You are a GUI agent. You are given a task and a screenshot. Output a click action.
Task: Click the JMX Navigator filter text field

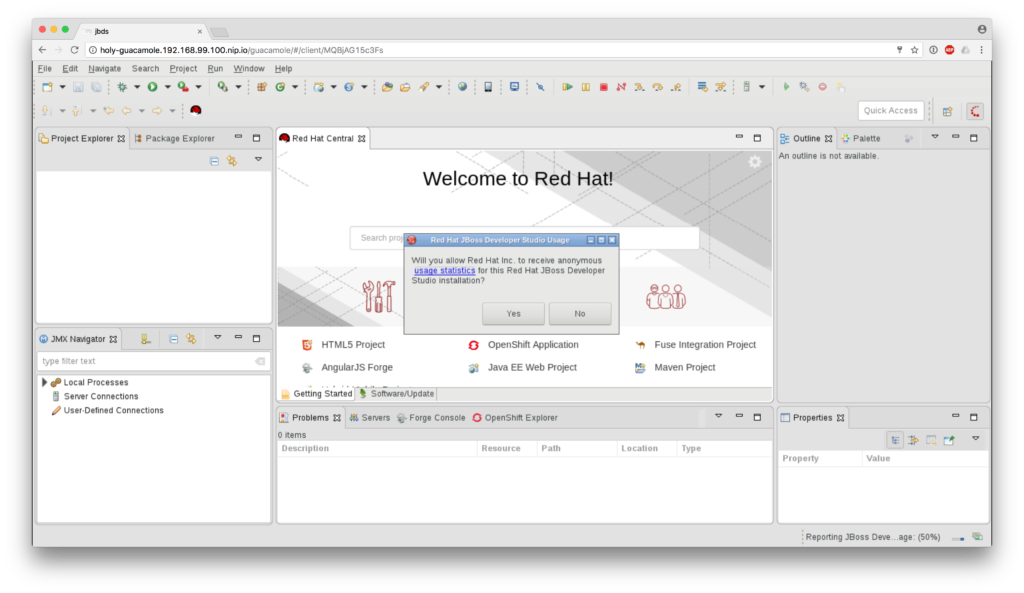click(145, 361)
